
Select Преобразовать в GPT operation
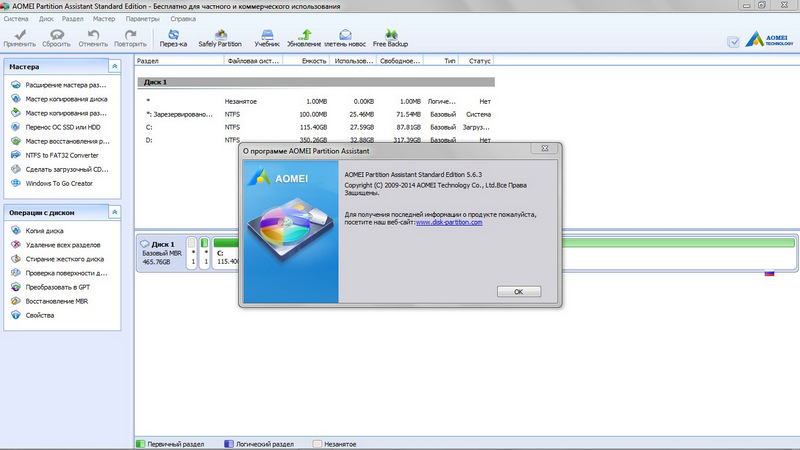(58, 287)
